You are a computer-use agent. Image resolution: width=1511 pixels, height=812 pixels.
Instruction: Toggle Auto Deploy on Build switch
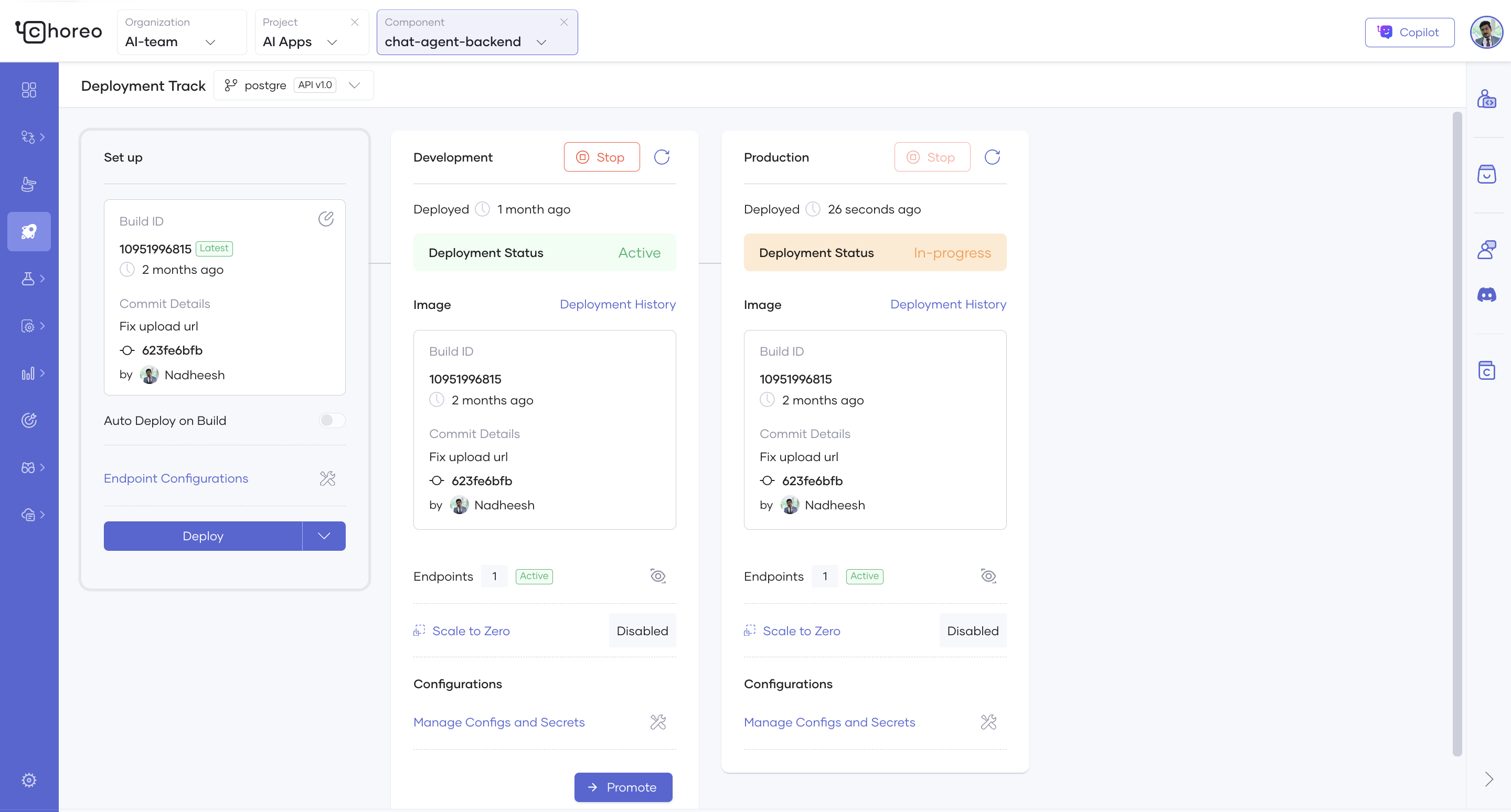click(332, 420)
